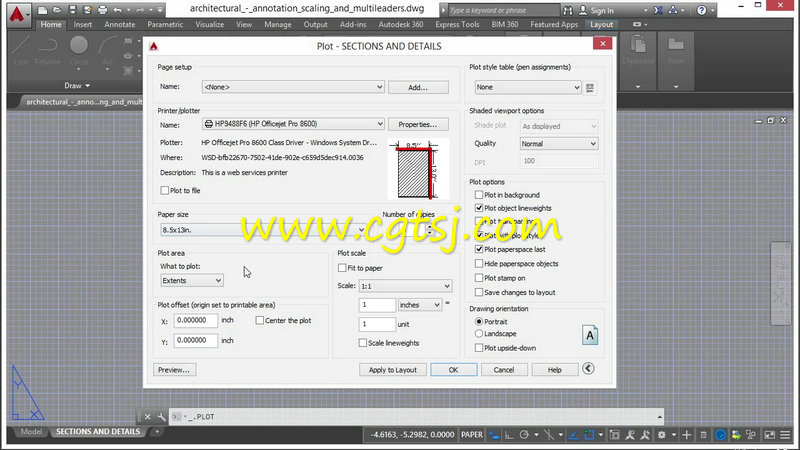Click the New drawing icon in Quick Access toolbar

[x=43, y=10]
